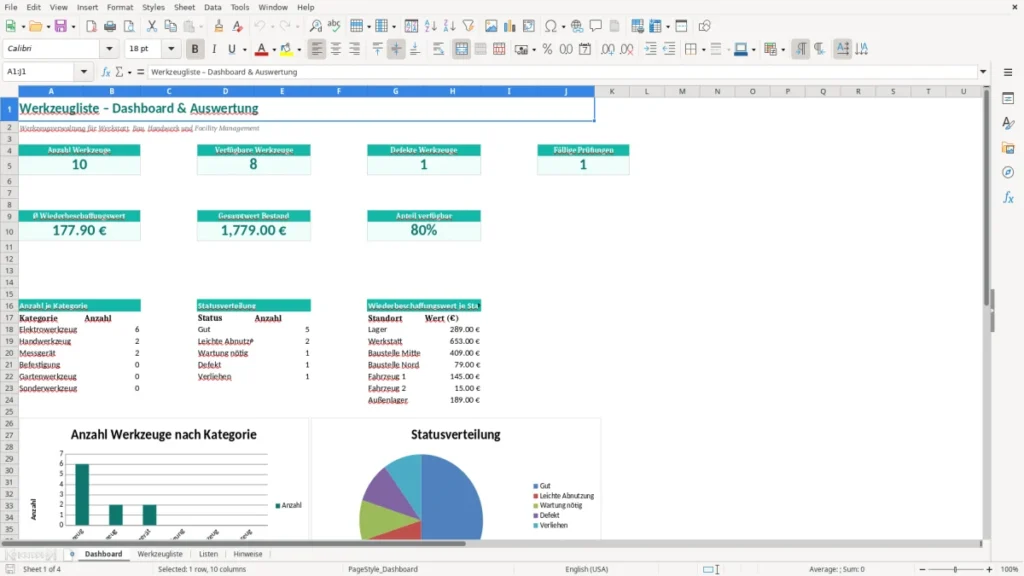Image resolution: width=1024 pixels, height=576 pixels.
Task: Click the zoom slider in status bar
Action: [x=955, y=569]
